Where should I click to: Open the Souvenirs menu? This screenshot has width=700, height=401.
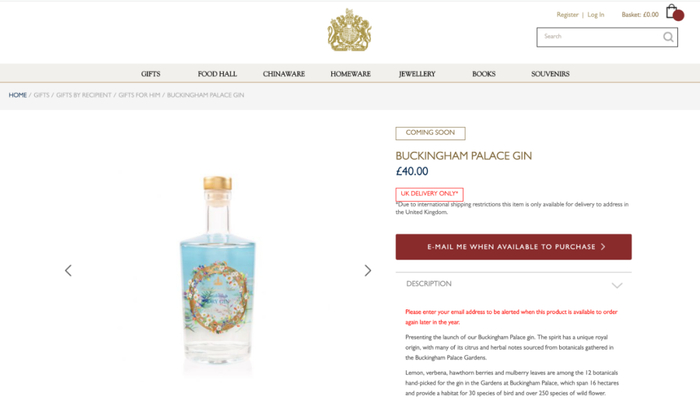550,74
